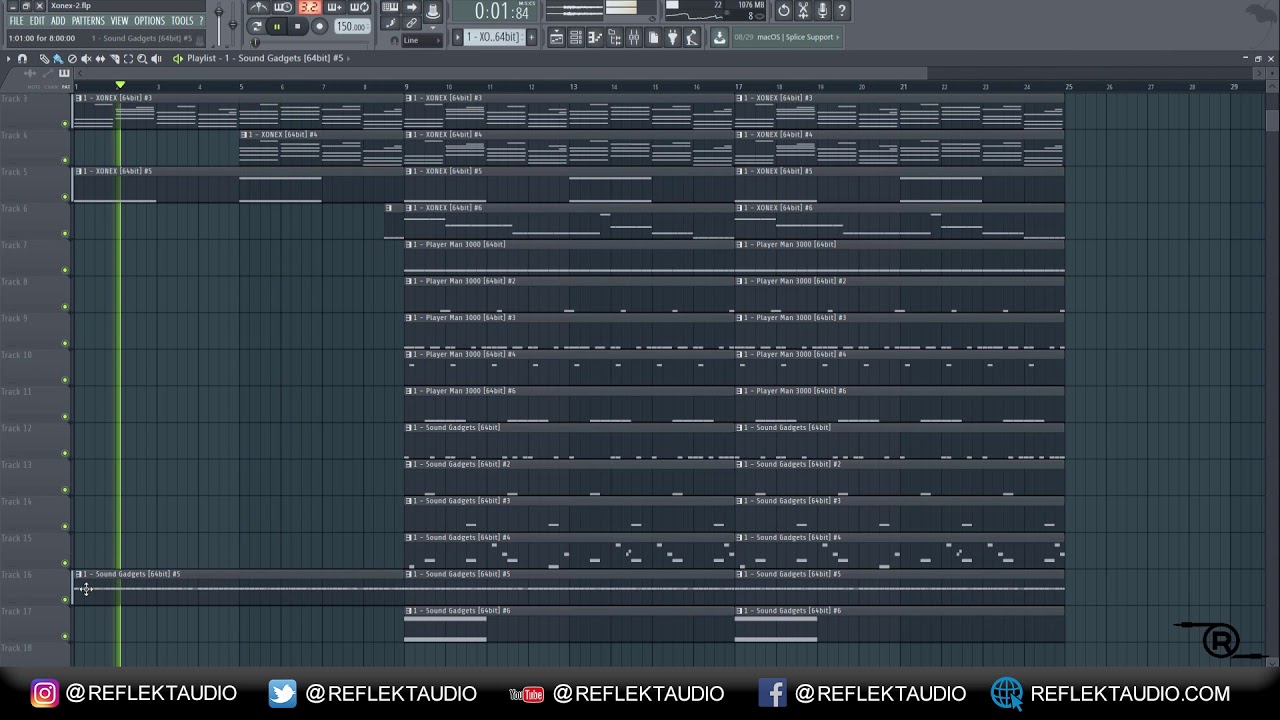The width and height of the screenshot is (1280, 720).
Task: Mute Track 5 using its green dot
Action: 66,197
